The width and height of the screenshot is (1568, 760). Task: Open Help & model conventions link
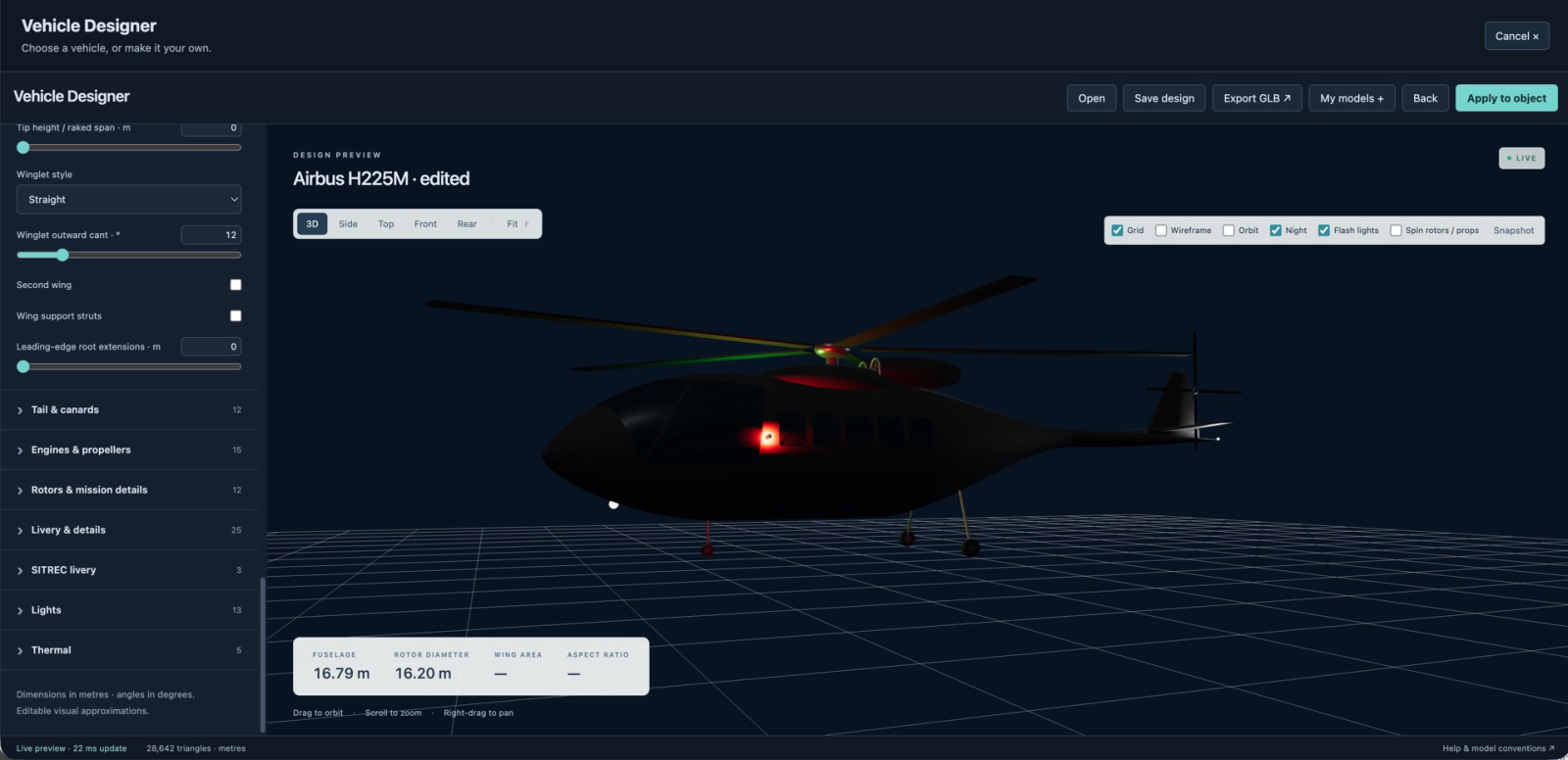[1497, 748]
